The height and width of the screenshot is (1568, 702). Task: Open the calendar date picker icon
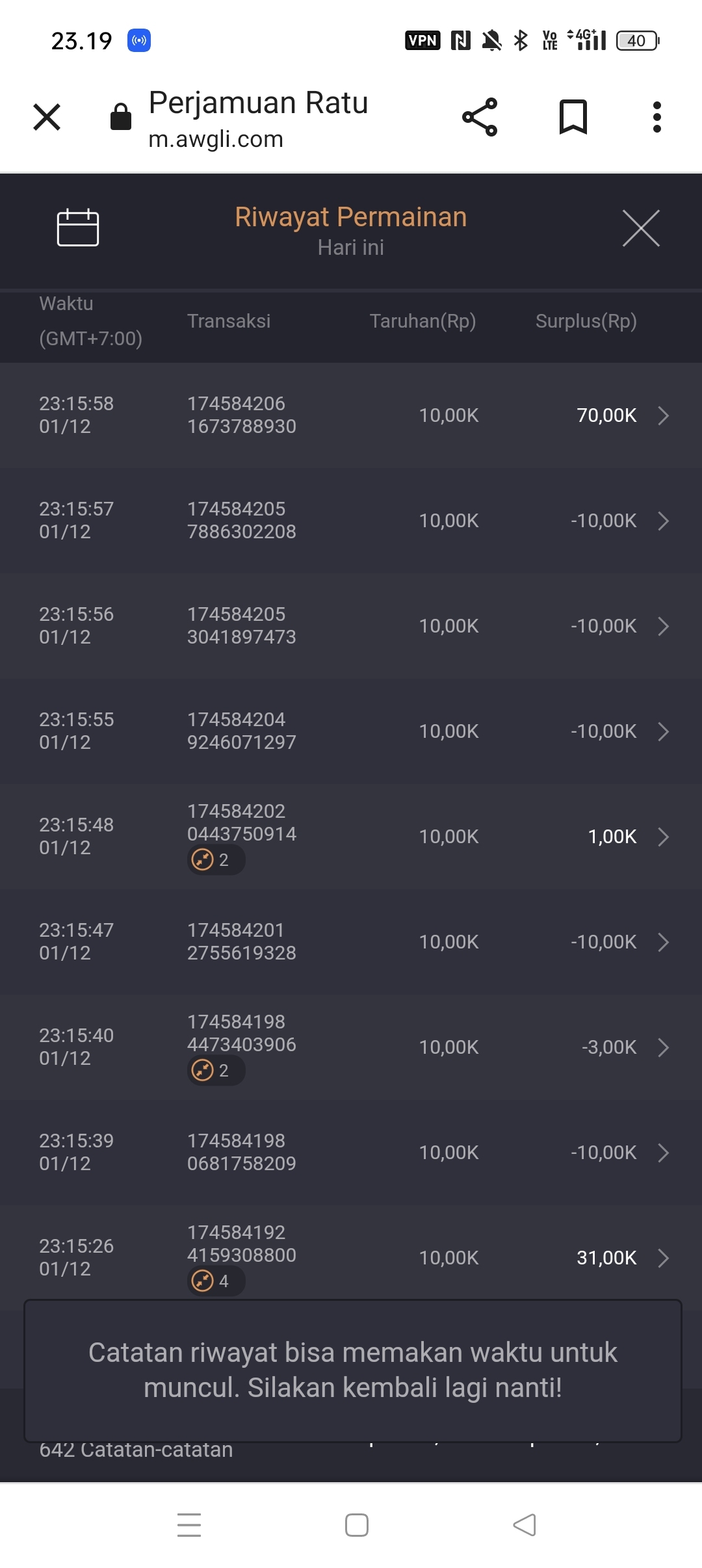pyautogui.click(x=77, y=228)
